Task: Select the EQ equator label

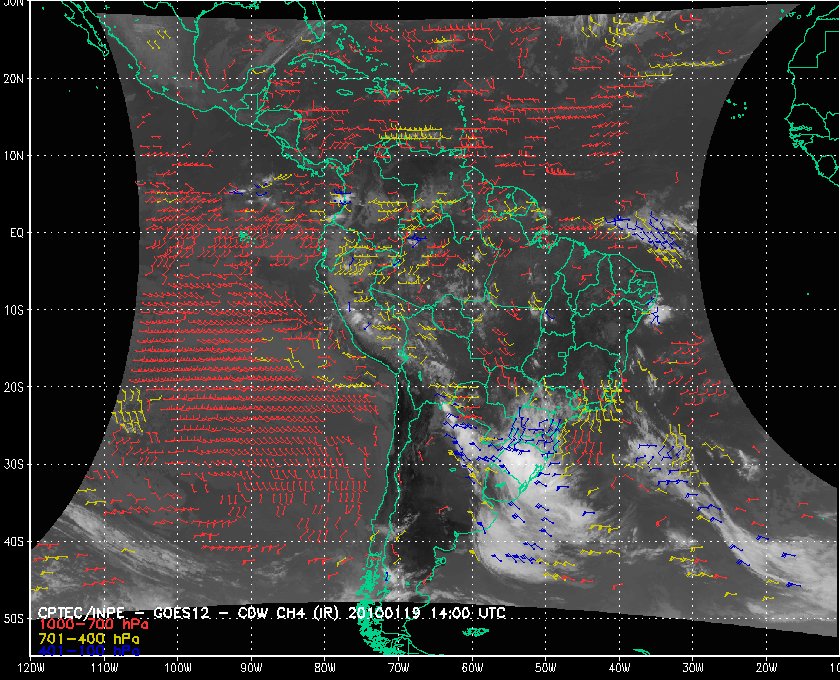Action: click(17, 233)
